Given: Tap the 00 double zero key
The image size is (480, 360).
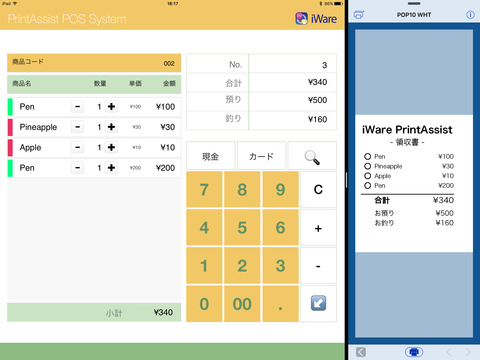Looking at the screenshot, I should tap(242, 304).
